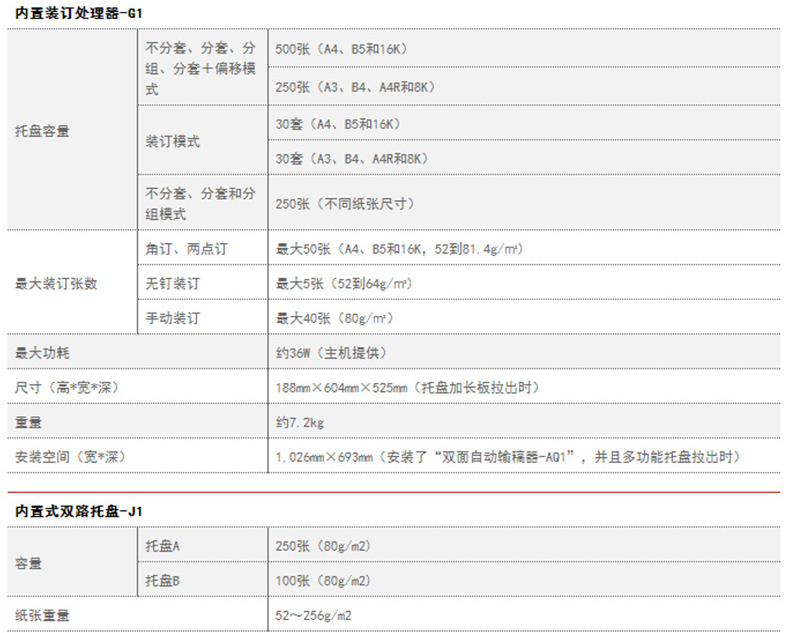Select the 托盘A cell
790x633 pixels.
(162, 546)
